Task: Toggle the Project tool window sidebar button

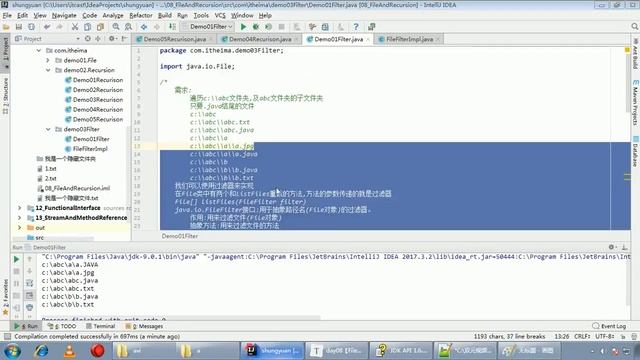Action: pyautogui.click(x=5, y=52)
